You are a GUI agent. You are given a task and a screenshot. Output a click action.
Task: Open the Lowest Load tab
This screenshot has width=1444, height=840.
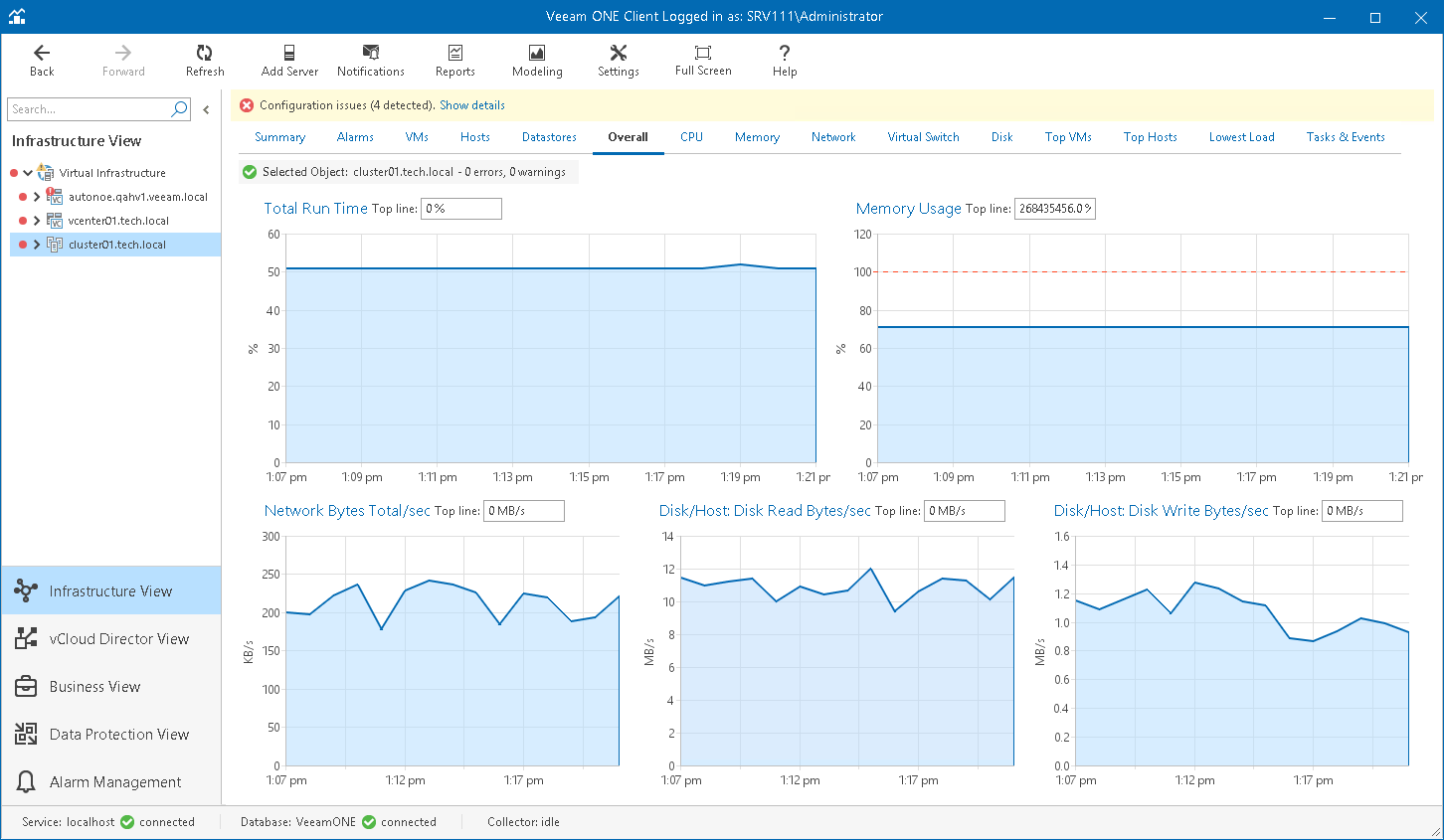click(1242, 137)
